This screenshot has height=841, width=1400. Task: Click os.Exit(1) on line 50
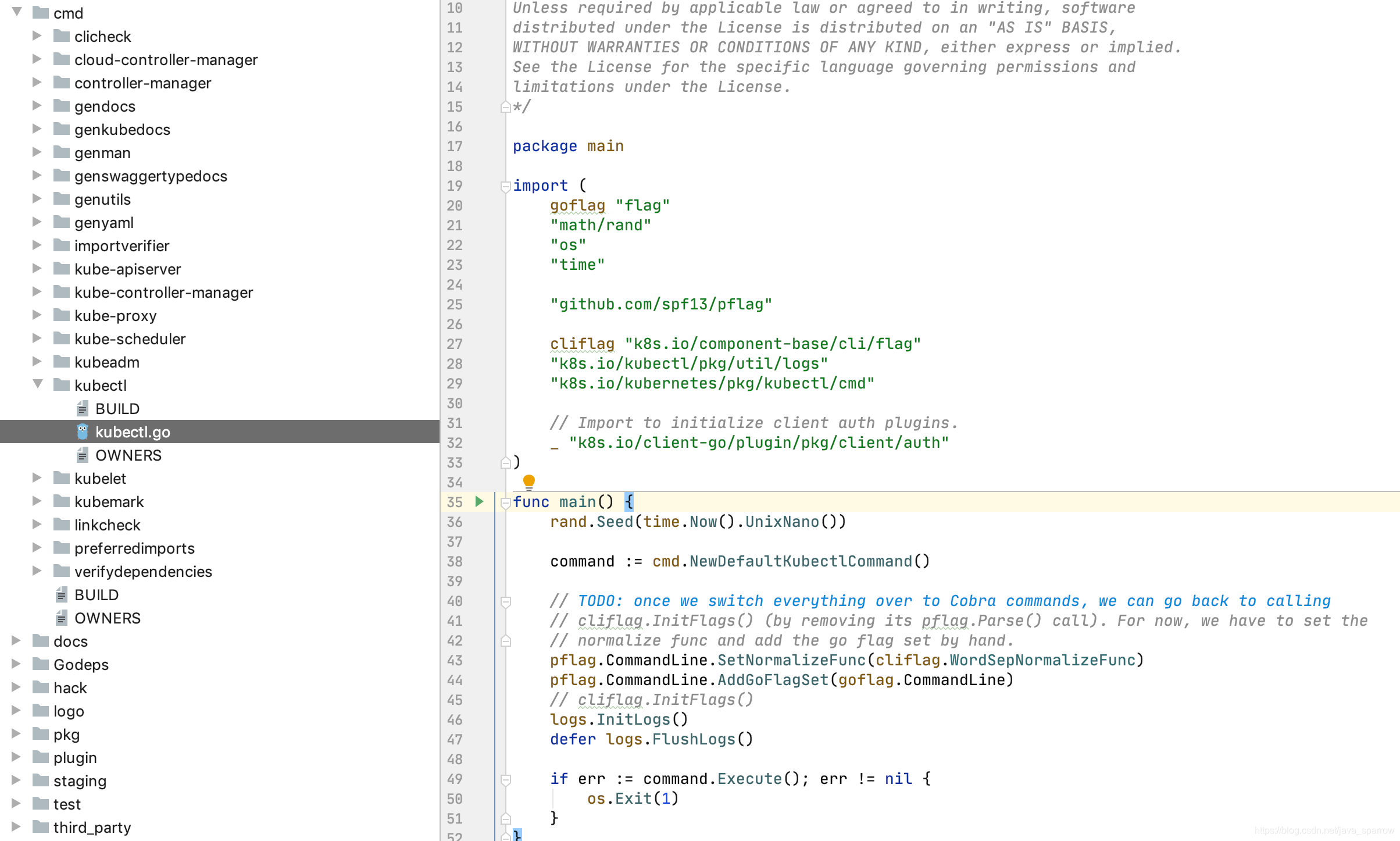[633, 799]
